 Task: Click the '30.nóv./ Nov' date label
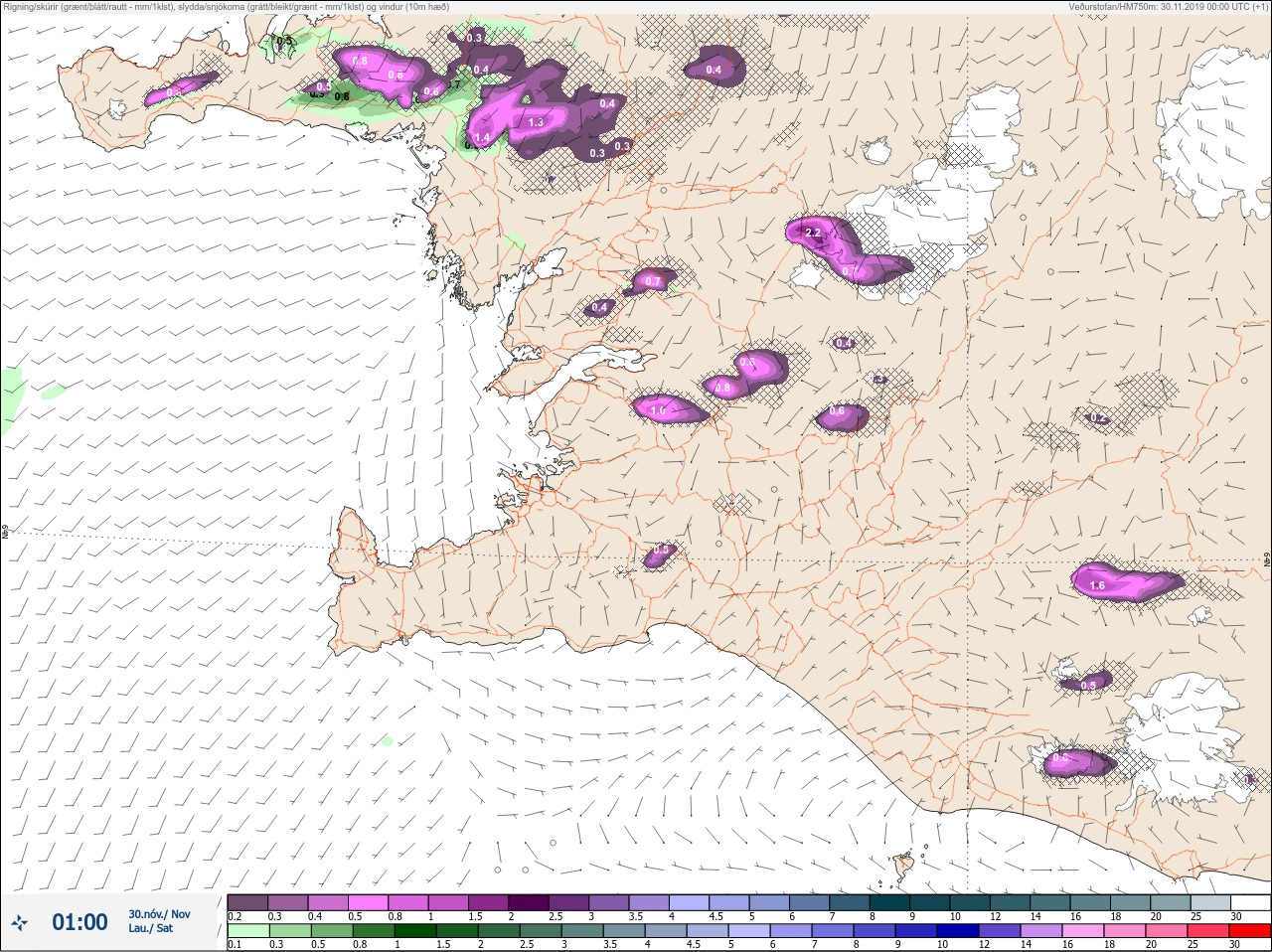tap(159, 914)
